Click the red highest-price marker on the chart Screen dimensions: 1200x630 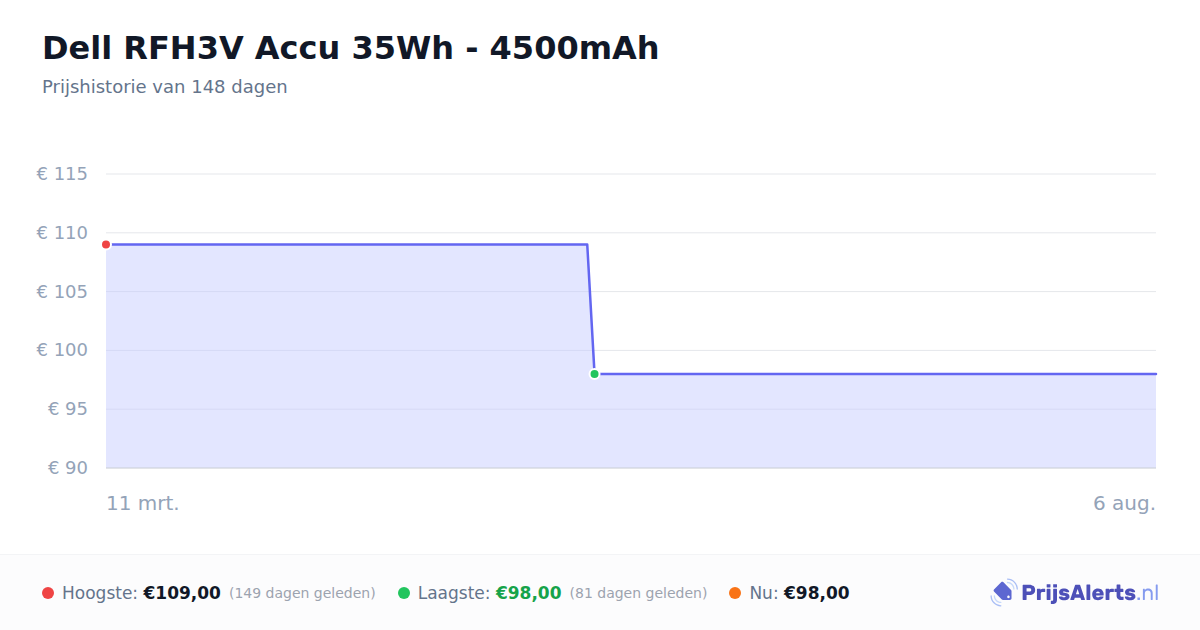point(106,244)
